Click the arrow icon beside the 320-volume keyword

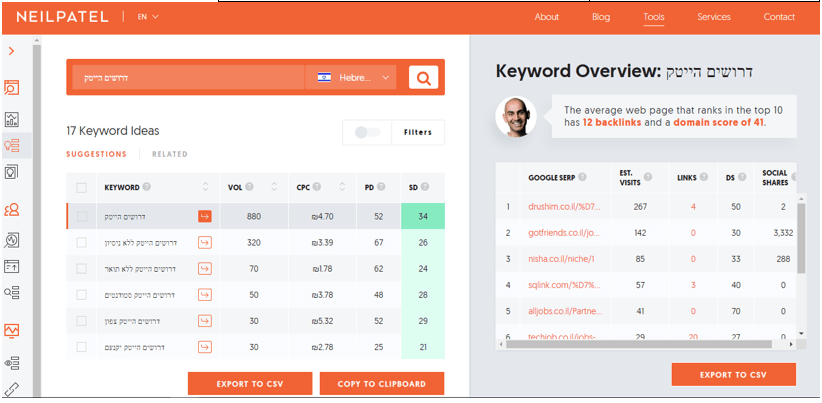205,242
